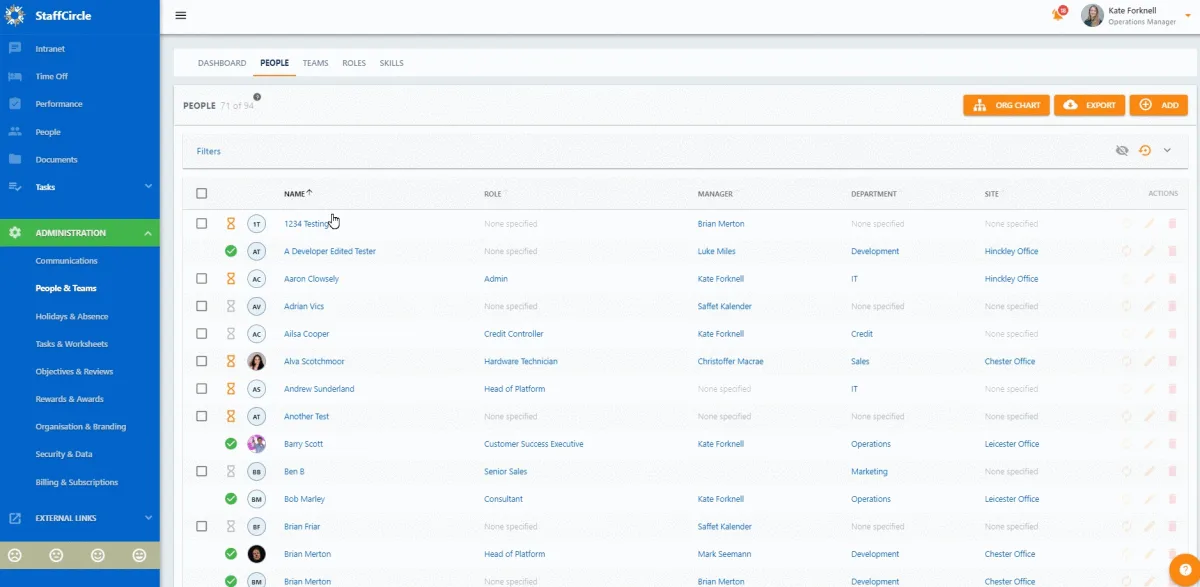The image size is (1200, 587).
Task: Sort table by Manager column
Action: [x=715, y=194]
